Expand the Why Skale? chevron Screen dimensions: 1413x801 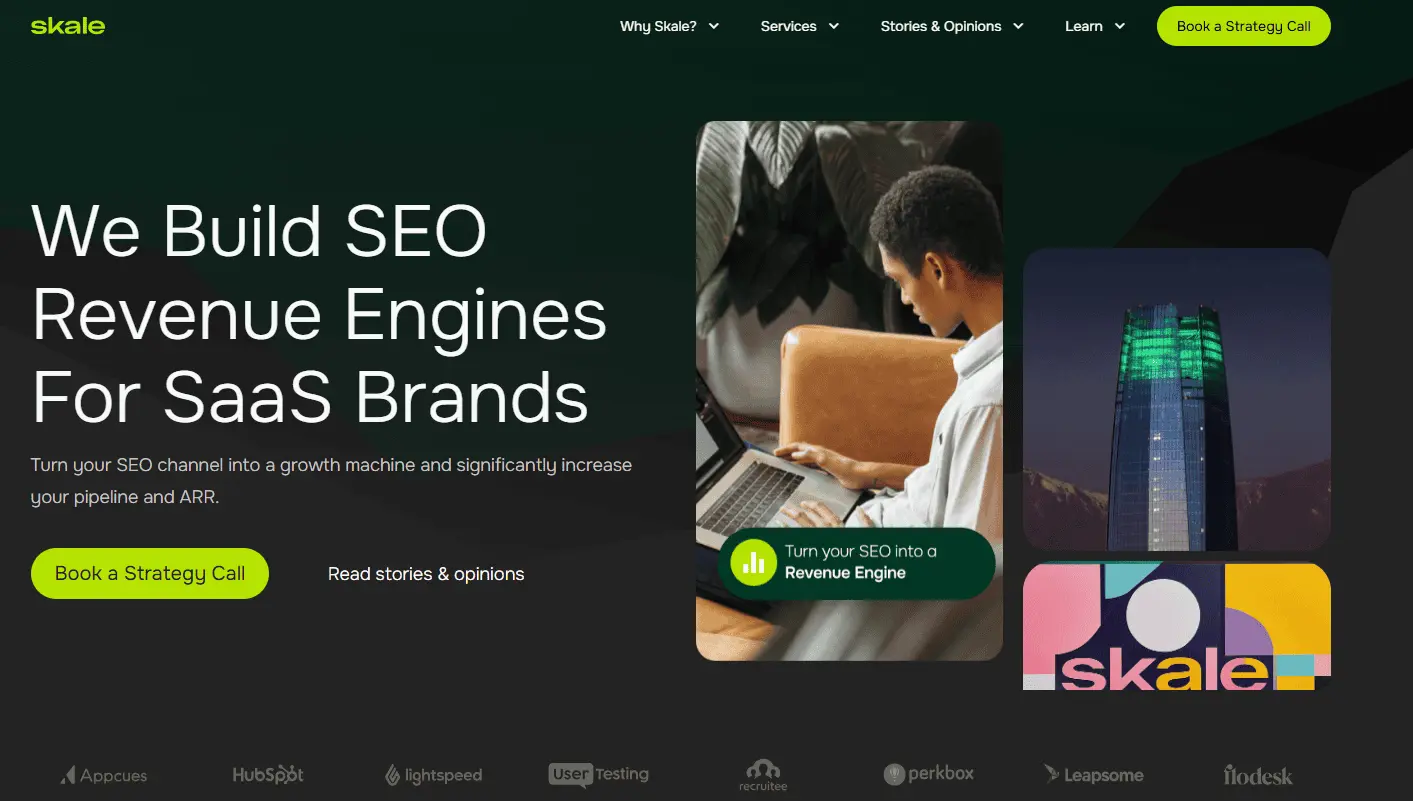tap(714, 26)
